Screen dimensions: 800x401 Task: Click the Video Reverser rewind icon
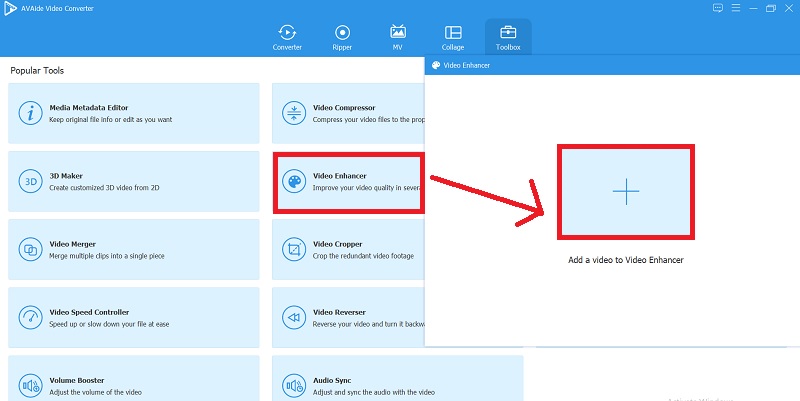point(294,318)
